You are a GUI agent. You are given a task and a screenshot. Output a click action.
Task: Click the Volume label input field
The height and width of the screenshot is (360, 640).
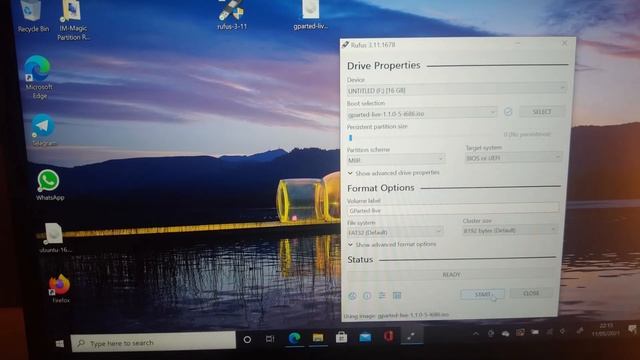(453, 209)
